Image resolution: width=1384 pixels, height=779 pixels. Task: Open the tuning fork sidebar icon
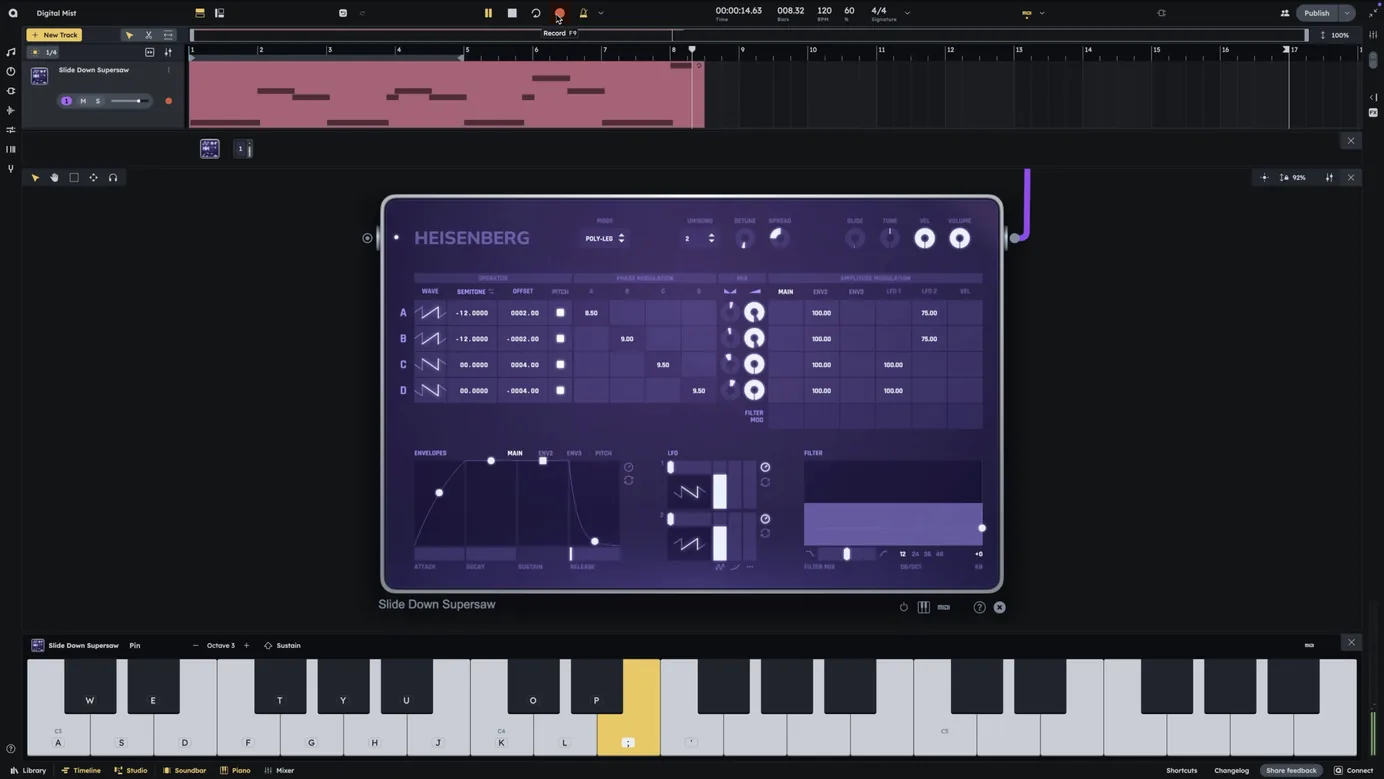pos(11,169)
